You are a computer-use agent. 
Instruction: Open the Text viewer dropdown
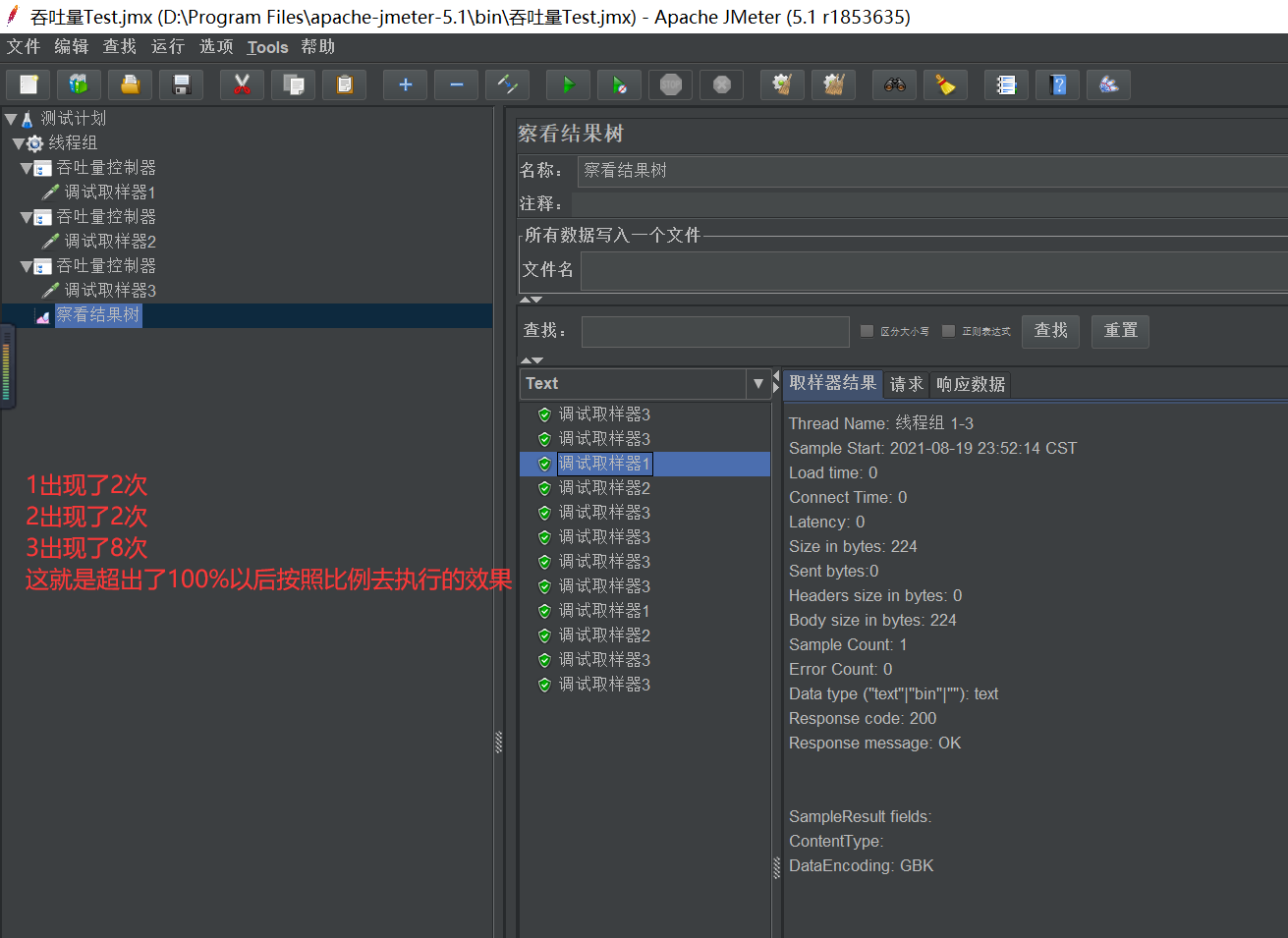[758, 383]
